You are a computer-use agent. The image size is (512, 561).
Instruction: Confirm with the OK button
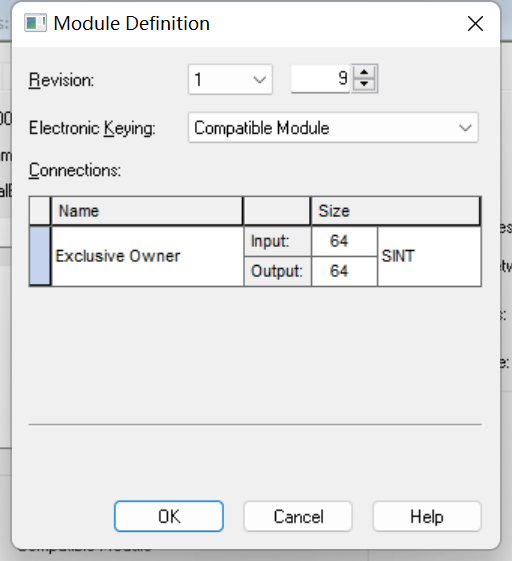[x=169, y=516]
